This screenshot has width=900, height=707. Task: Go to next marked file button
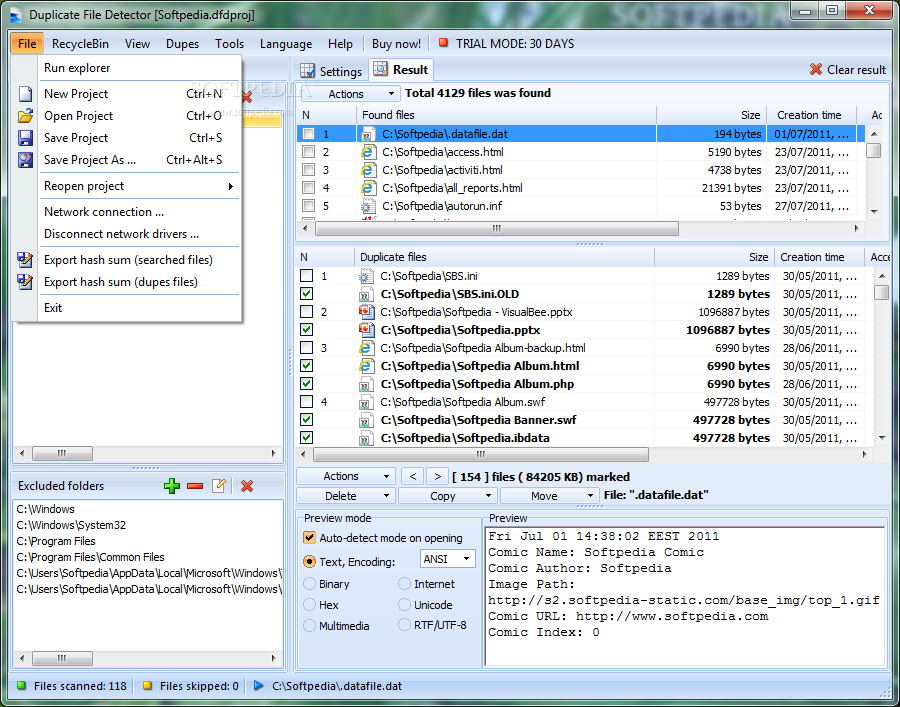[437, 476]
